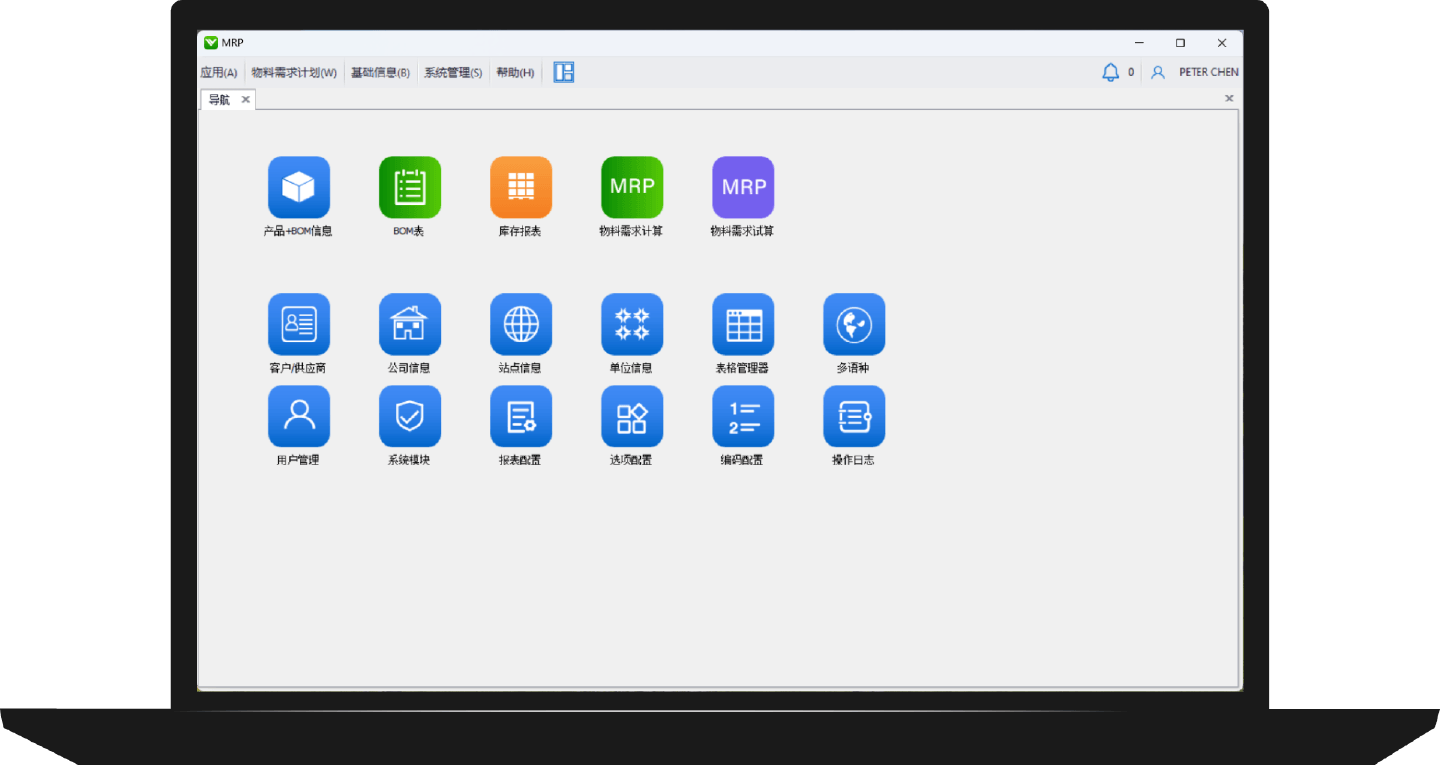
Task: Open the 物料需求计划(W) menu
Action: [295, 72]
